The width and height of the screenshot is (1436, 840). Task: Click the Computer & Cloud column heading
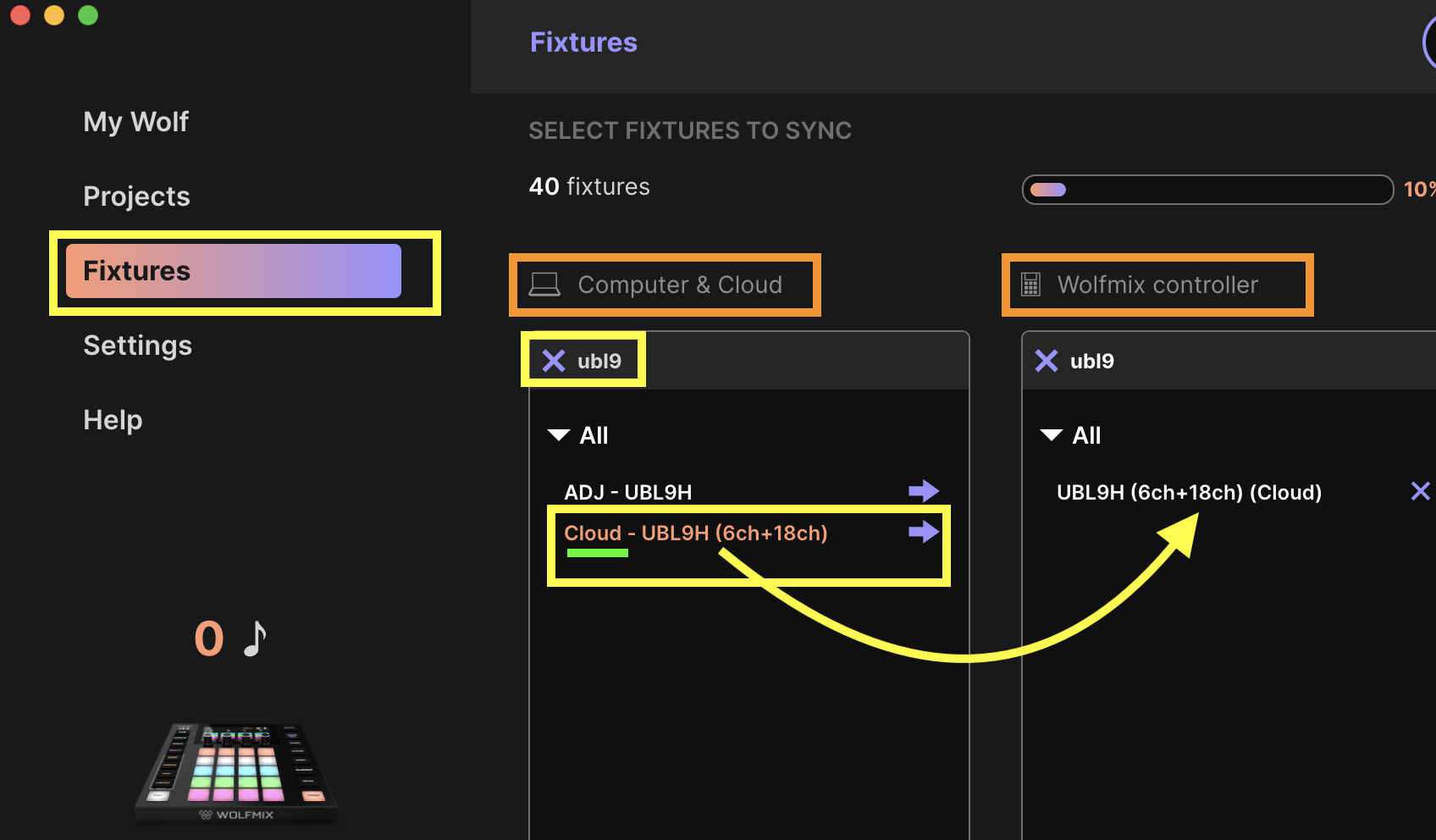pos(680,285)
